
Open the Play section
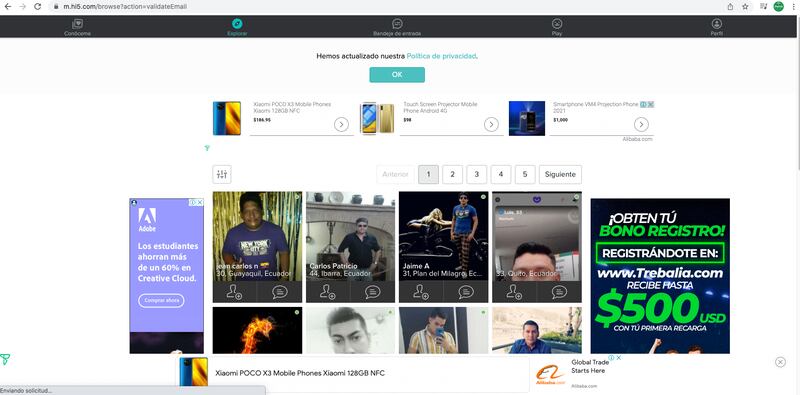point(557,27)
